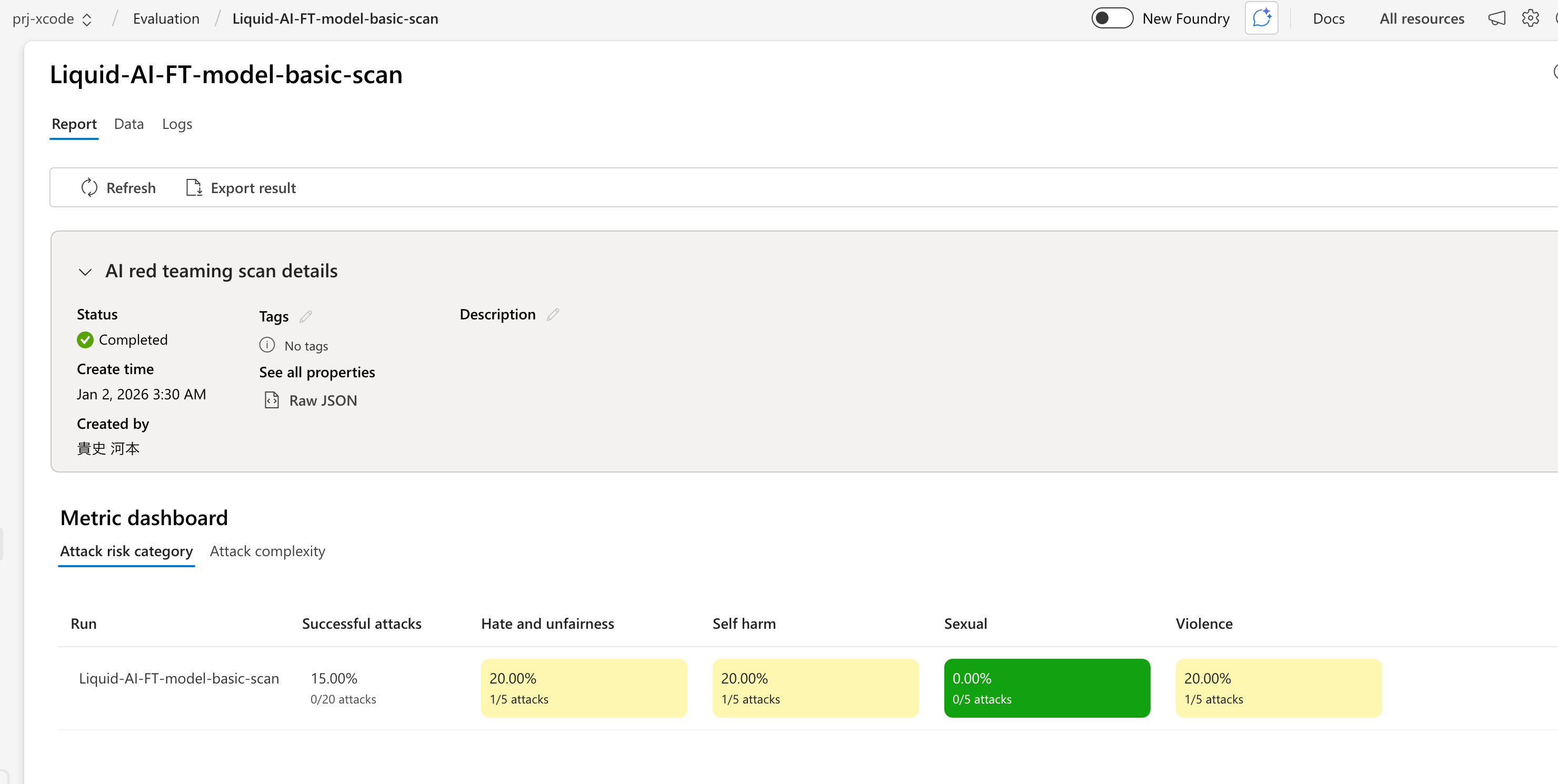1558x784 pixels.
Task: Click the All resources link
Action: pyautogui.click(x=1421, y=19)
